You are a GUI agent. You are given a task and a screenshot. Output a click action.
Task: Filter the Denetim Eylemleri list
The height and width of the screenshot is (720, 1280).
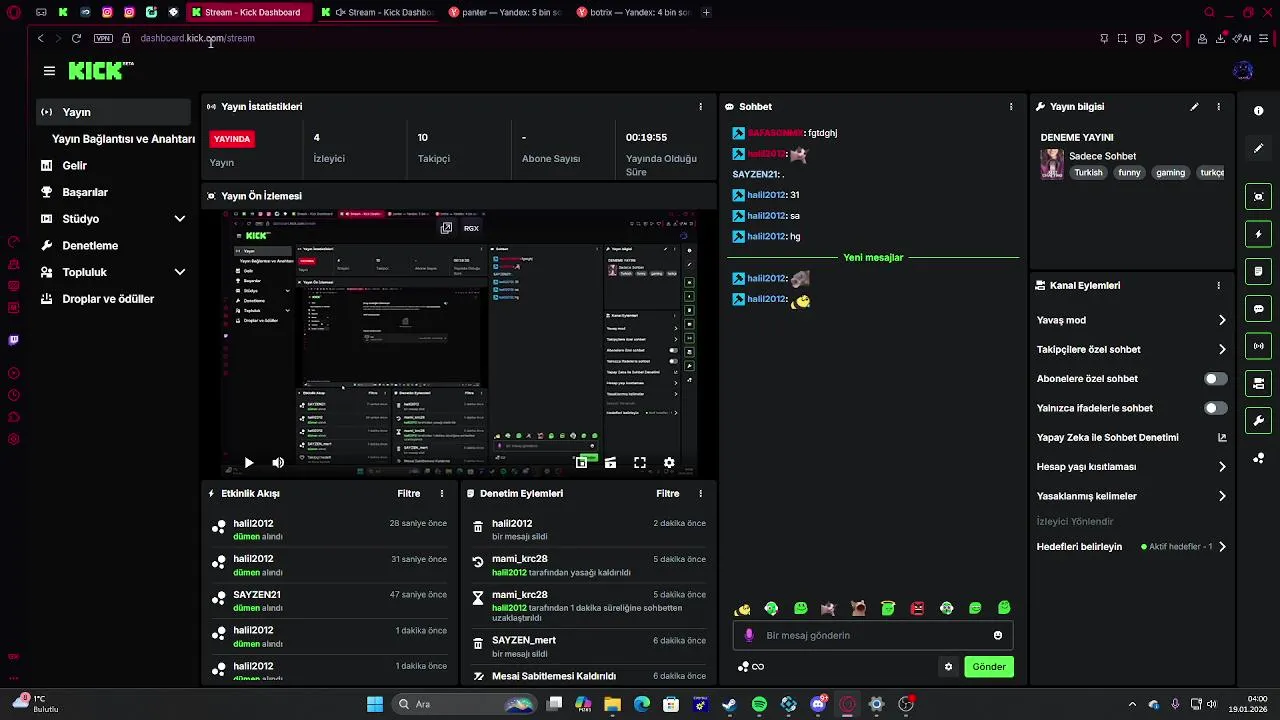tap(667, 493)
